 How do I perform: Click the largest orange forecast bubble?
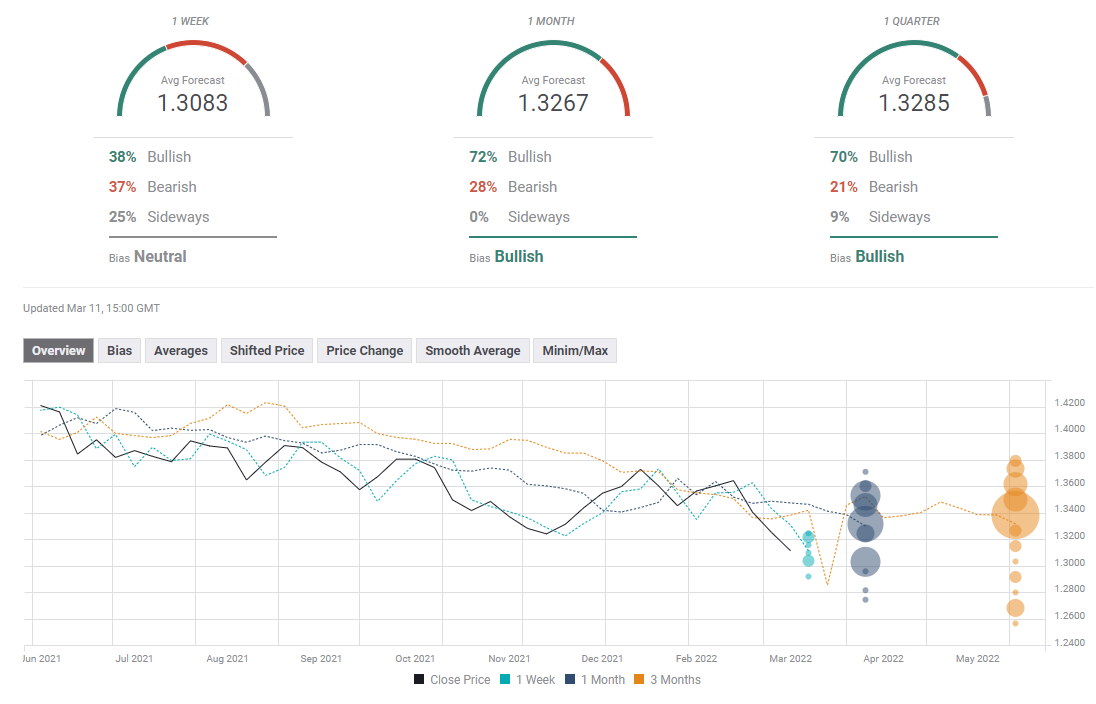pyautogui.click(x=1015, y=516)
